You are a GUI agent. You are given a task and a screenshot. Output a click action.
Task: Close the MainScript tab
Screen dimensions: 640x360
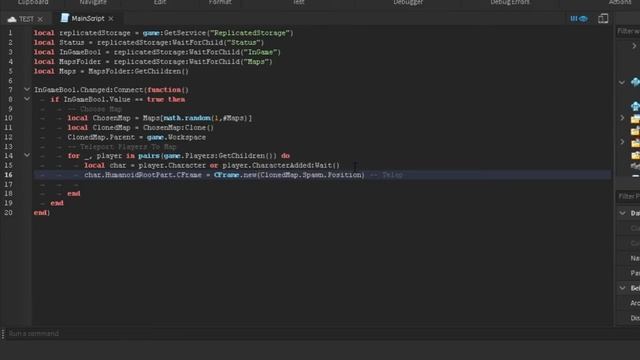111,19
